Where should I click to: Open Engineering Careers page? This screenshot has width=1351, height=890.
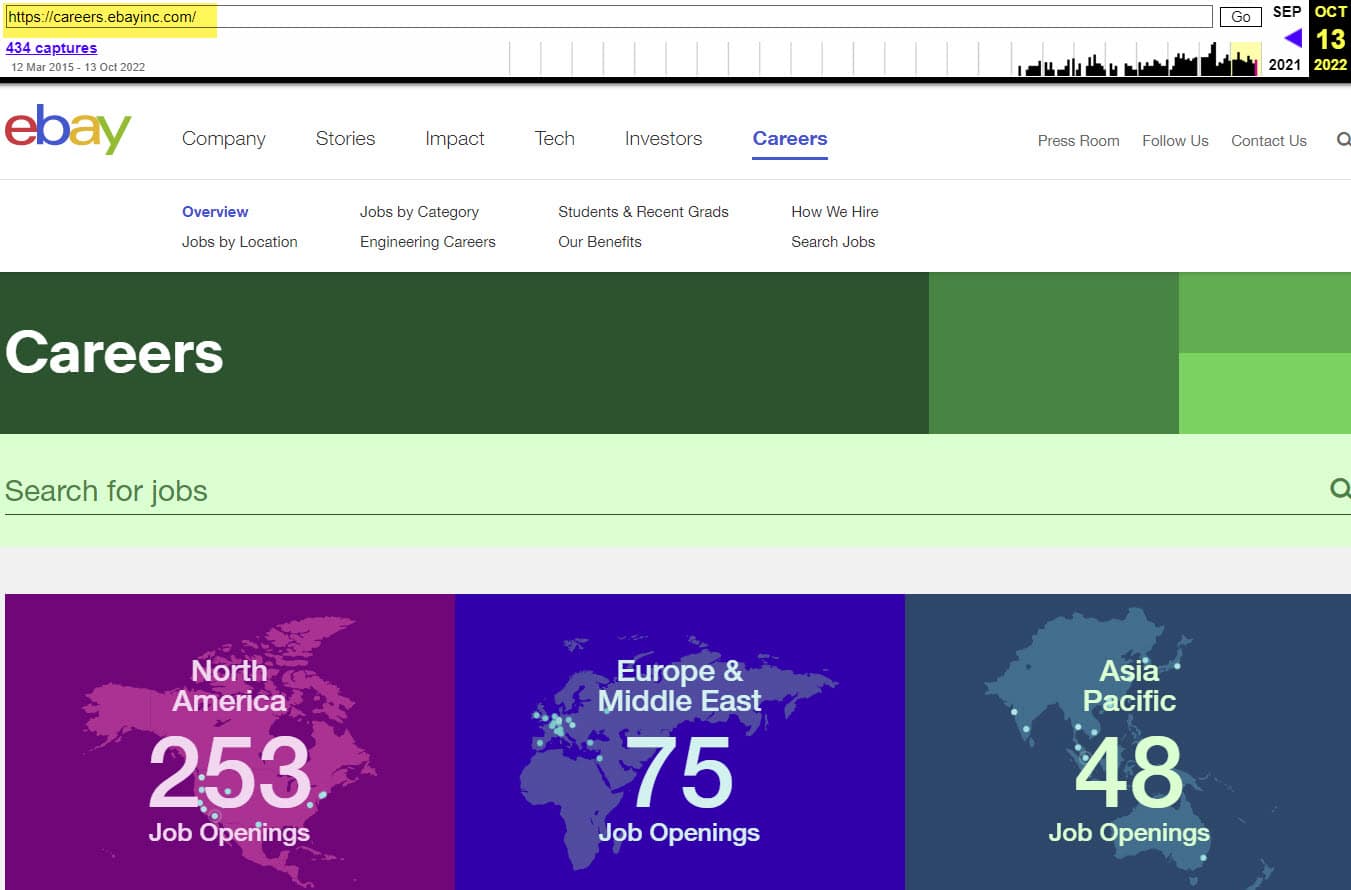click(428, 242)
